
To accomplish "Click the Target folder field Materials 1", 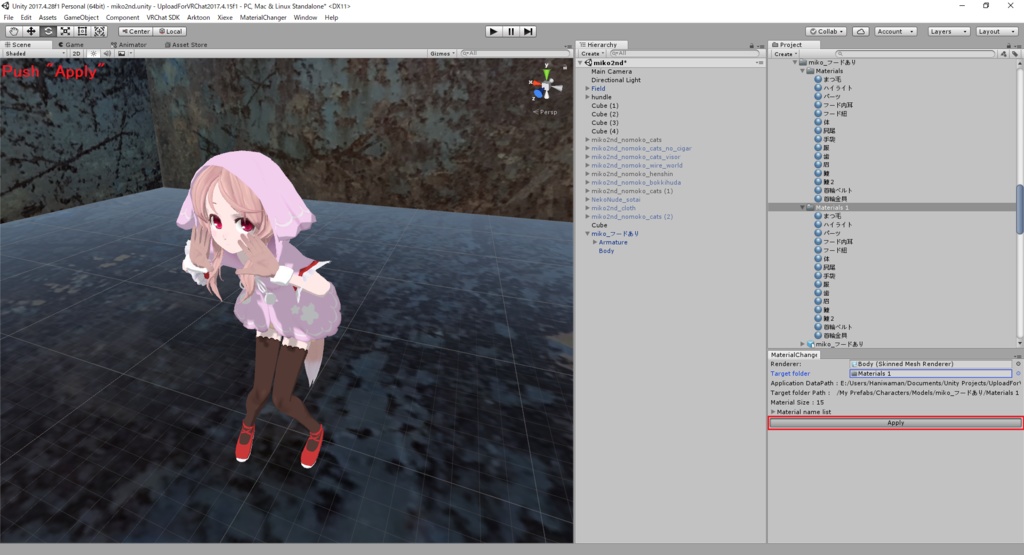I will [x=931, y=373].
